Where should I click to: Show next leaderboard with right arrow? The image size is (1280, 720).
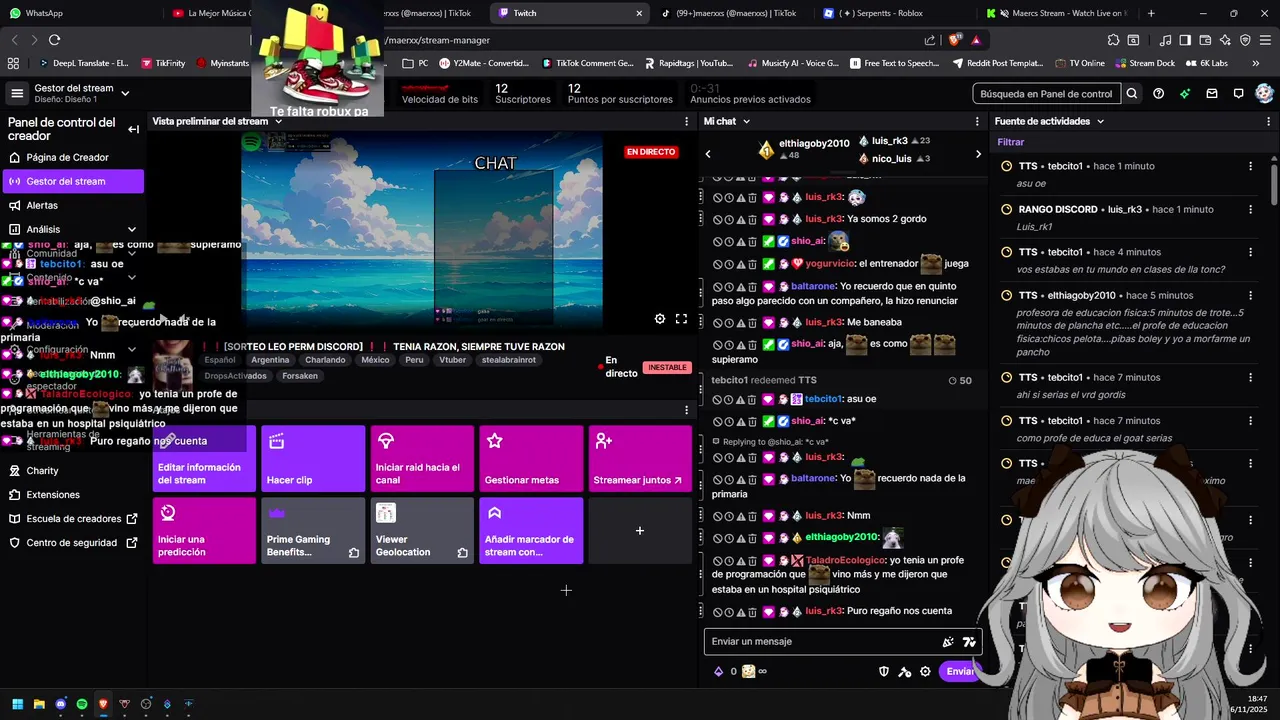point(978,154)
